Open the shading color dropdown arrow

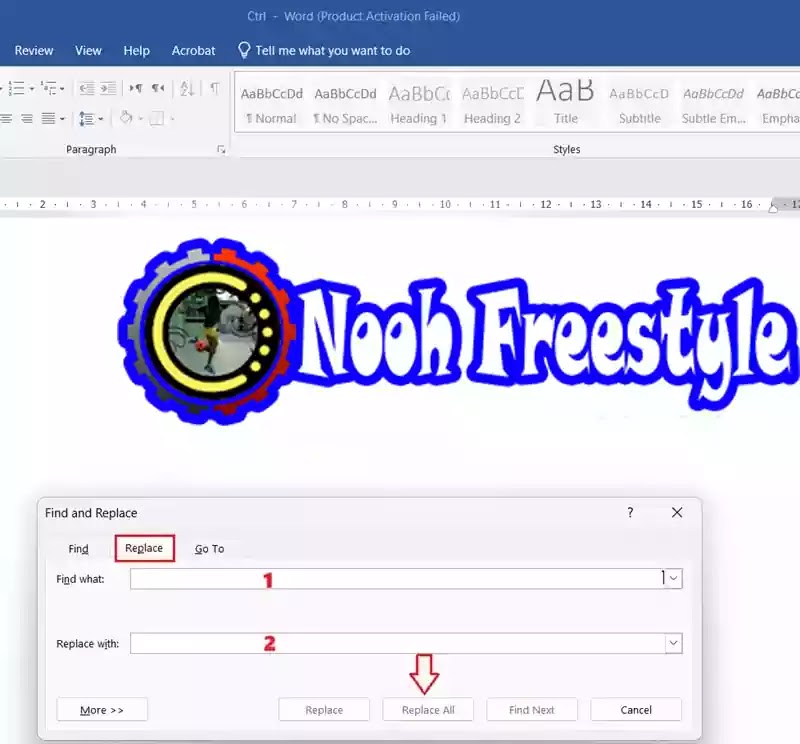pyautogui.click(x=140, y=119)
